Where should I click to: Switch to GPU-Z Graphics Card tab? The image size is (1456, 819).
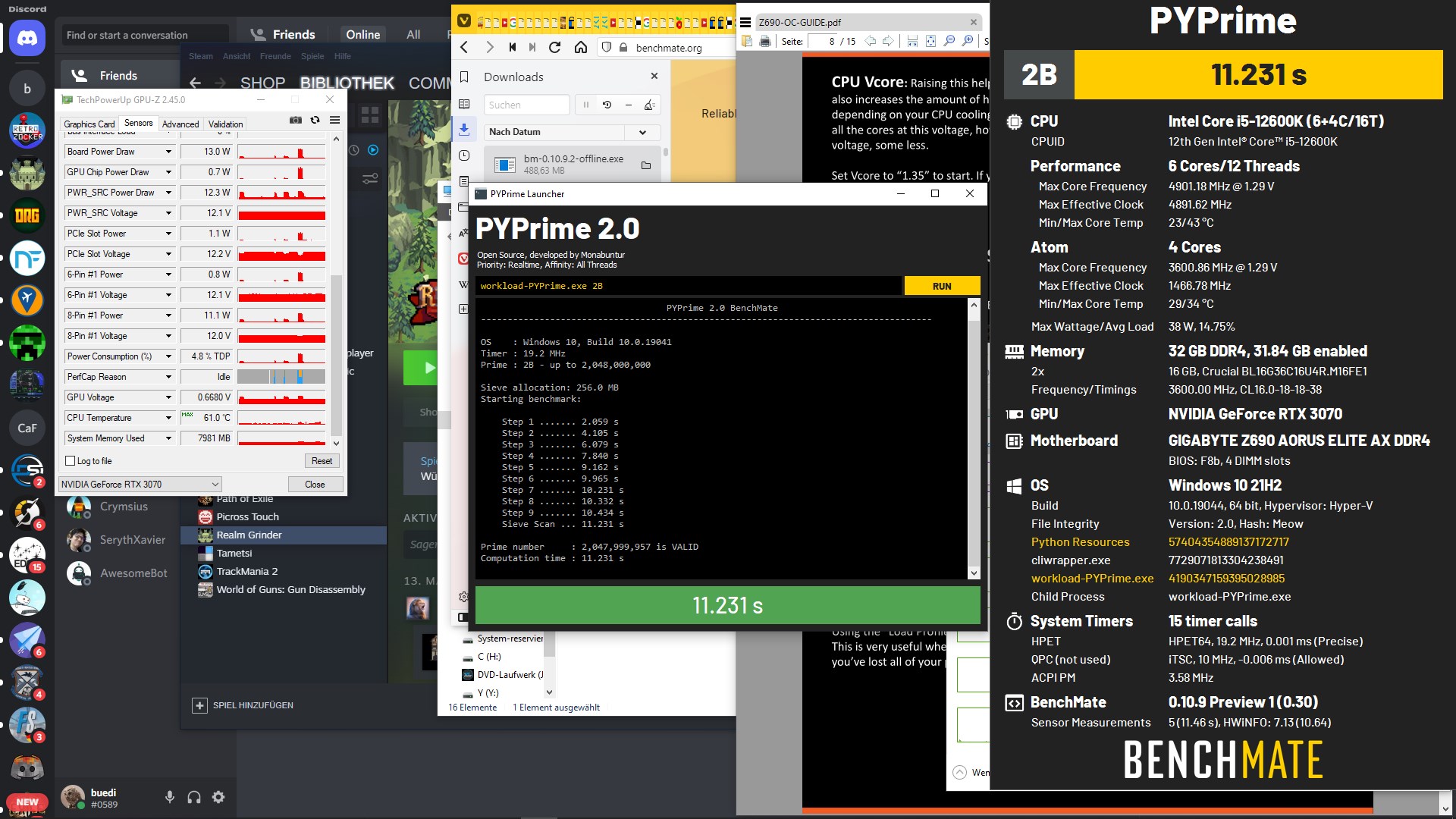(x=89, y=124)
